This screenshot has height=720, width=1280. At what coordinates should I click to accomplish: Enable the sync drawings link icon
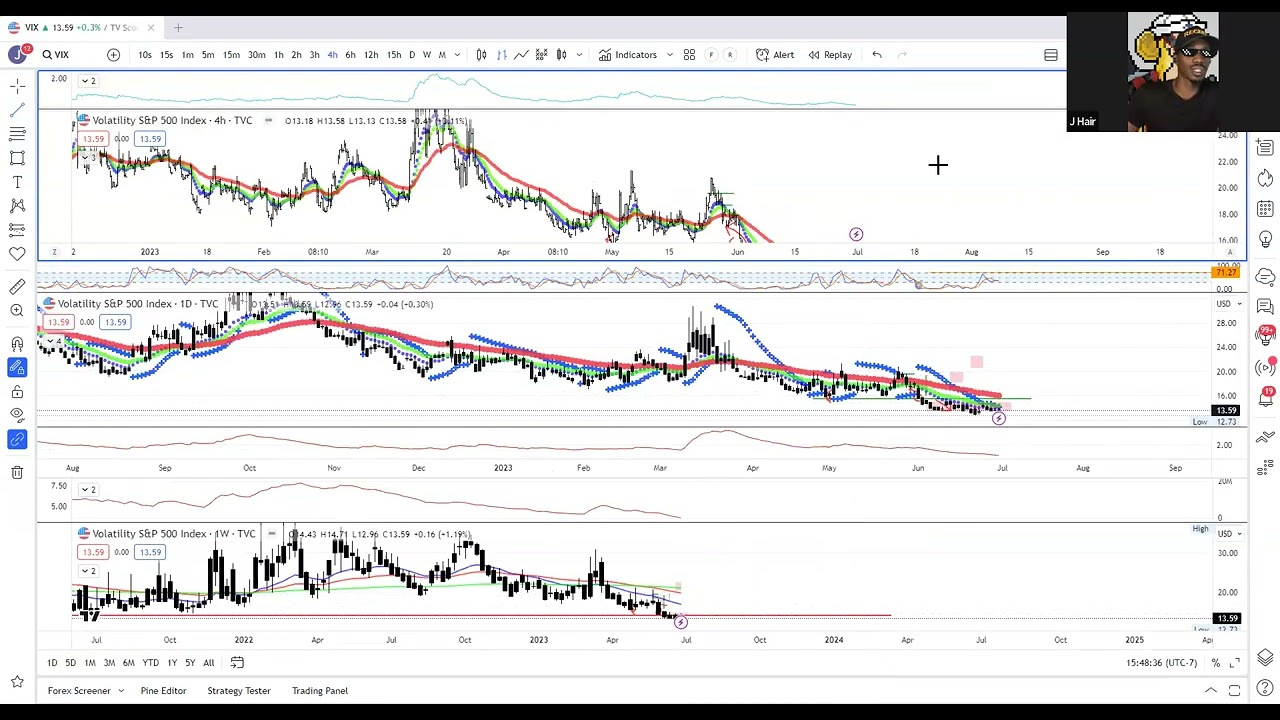[17, 439]
